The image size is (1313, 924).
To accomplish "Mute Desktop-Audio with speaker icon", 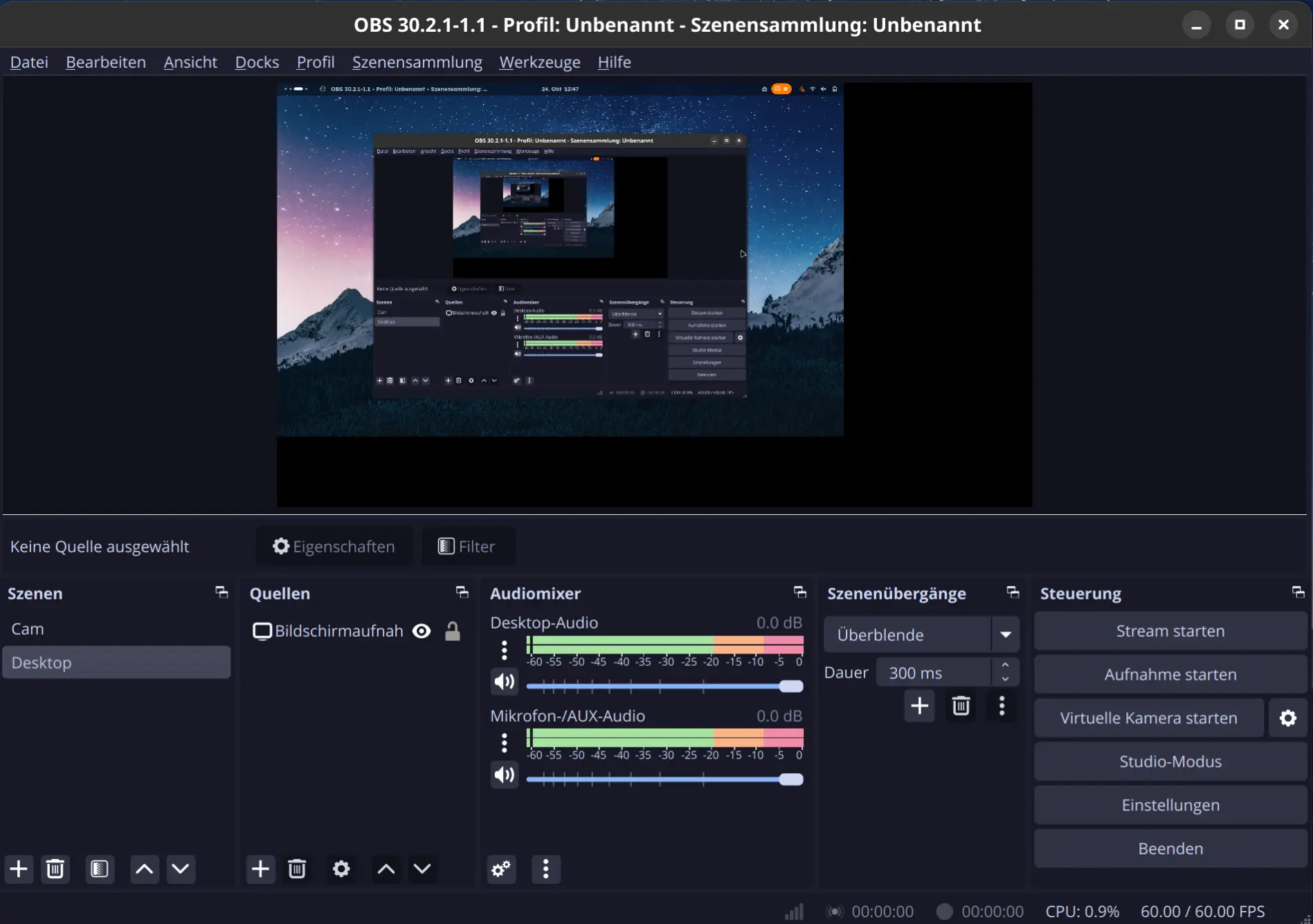I will click(504, 682).
